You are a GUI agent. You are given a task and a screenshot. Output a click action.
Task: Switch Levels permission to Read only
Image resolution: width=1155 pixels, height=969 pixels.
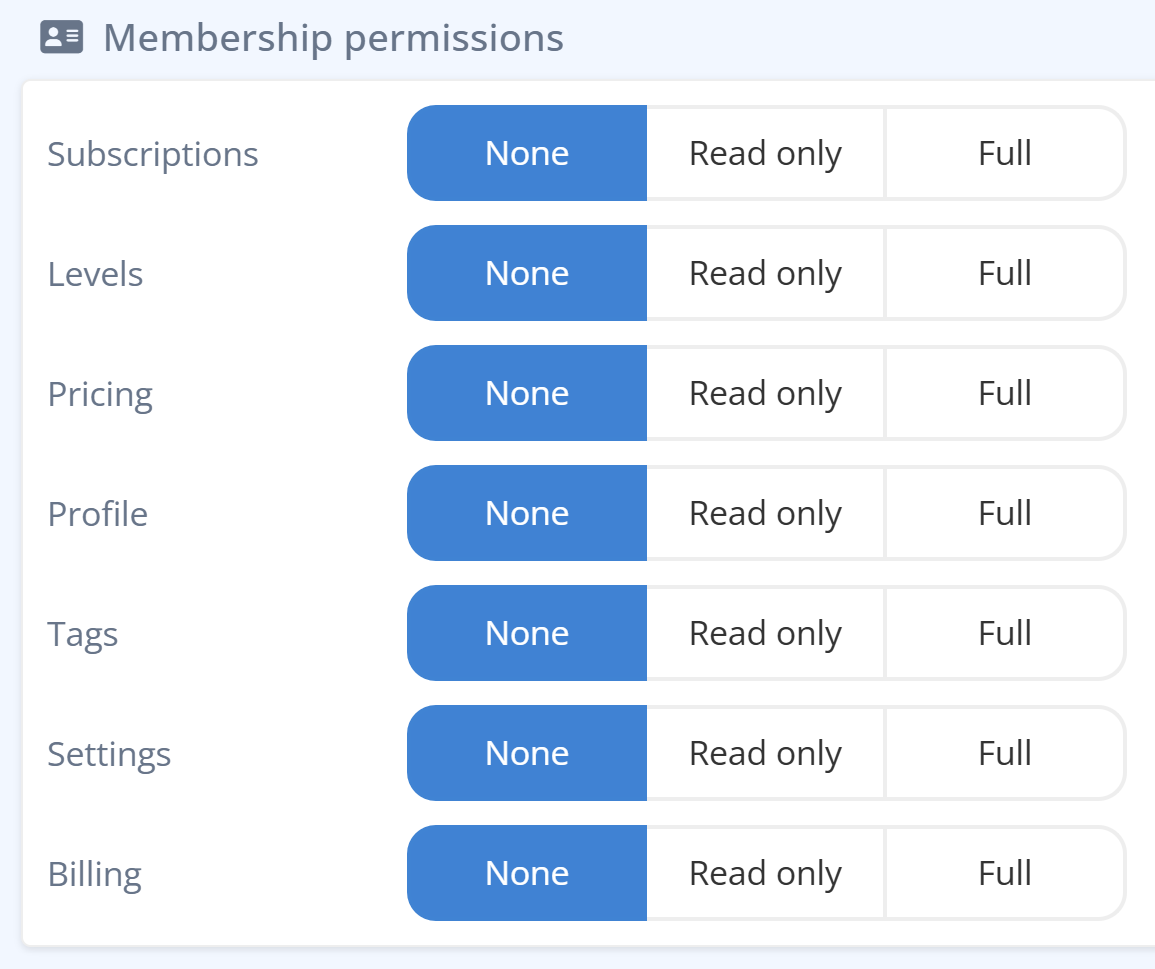click(x=765, y=273)
